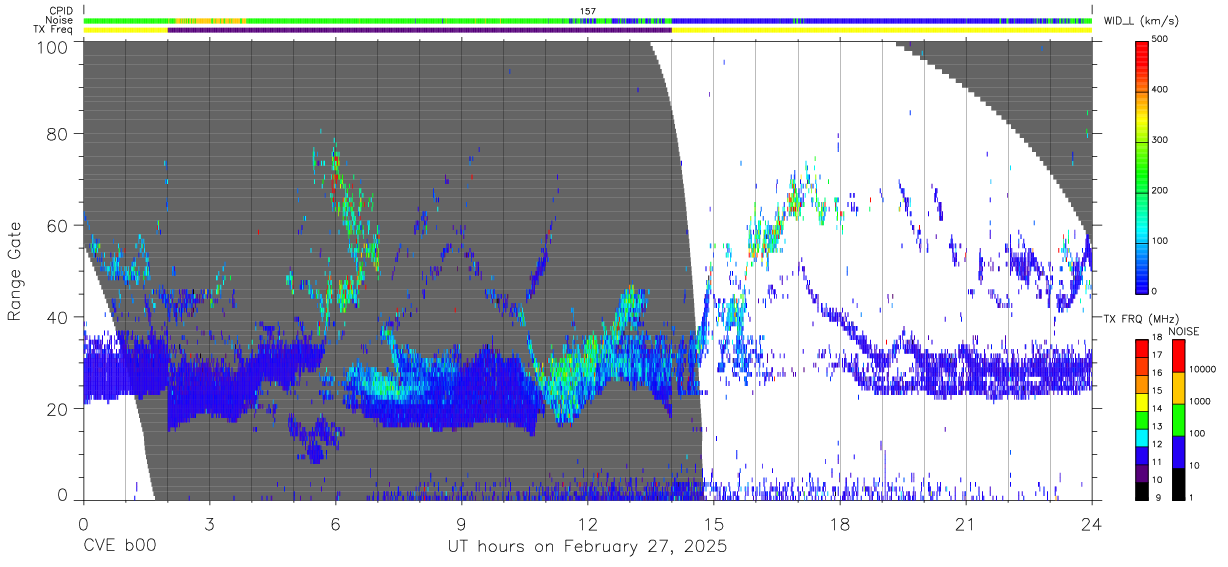The image size is (1228, 567).
Task: Click the noise strip above the plot
Action: 588,20
